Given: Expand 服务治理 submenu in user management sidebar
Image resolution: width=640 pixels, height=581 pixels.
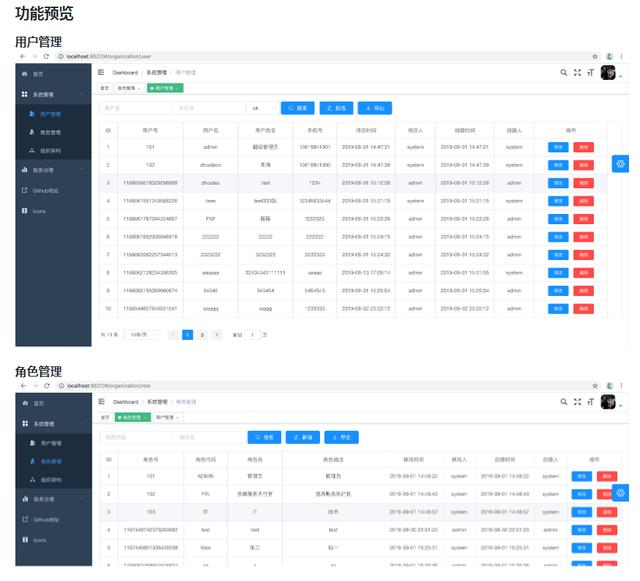Looking at the screenshot, I should coord(53,170).
